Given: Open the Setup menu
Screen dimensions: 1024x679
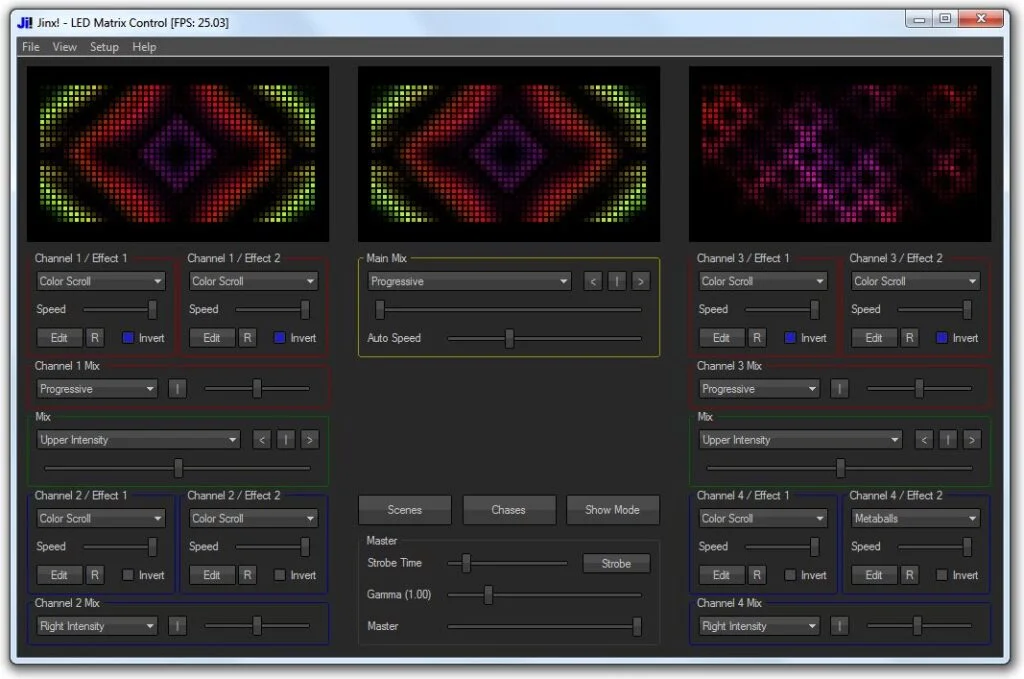Looking at the screenshot, I should coord(104,47).
